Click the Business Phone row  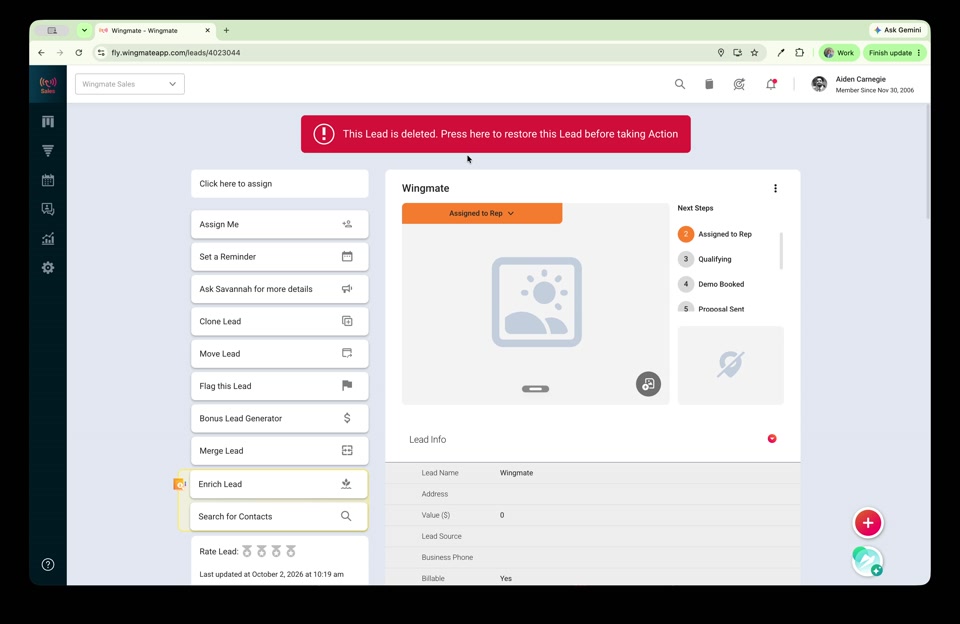click(593, 557)
